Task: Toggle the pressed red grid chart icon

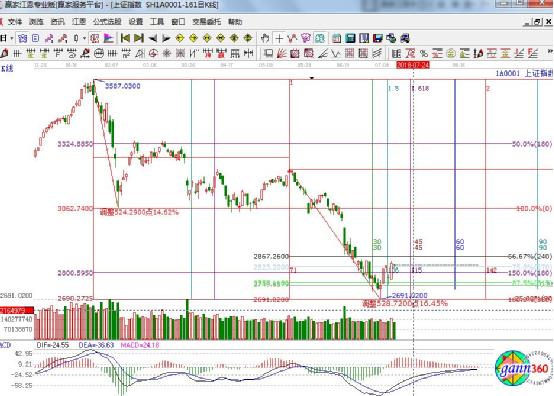Action: coord(95,38)
